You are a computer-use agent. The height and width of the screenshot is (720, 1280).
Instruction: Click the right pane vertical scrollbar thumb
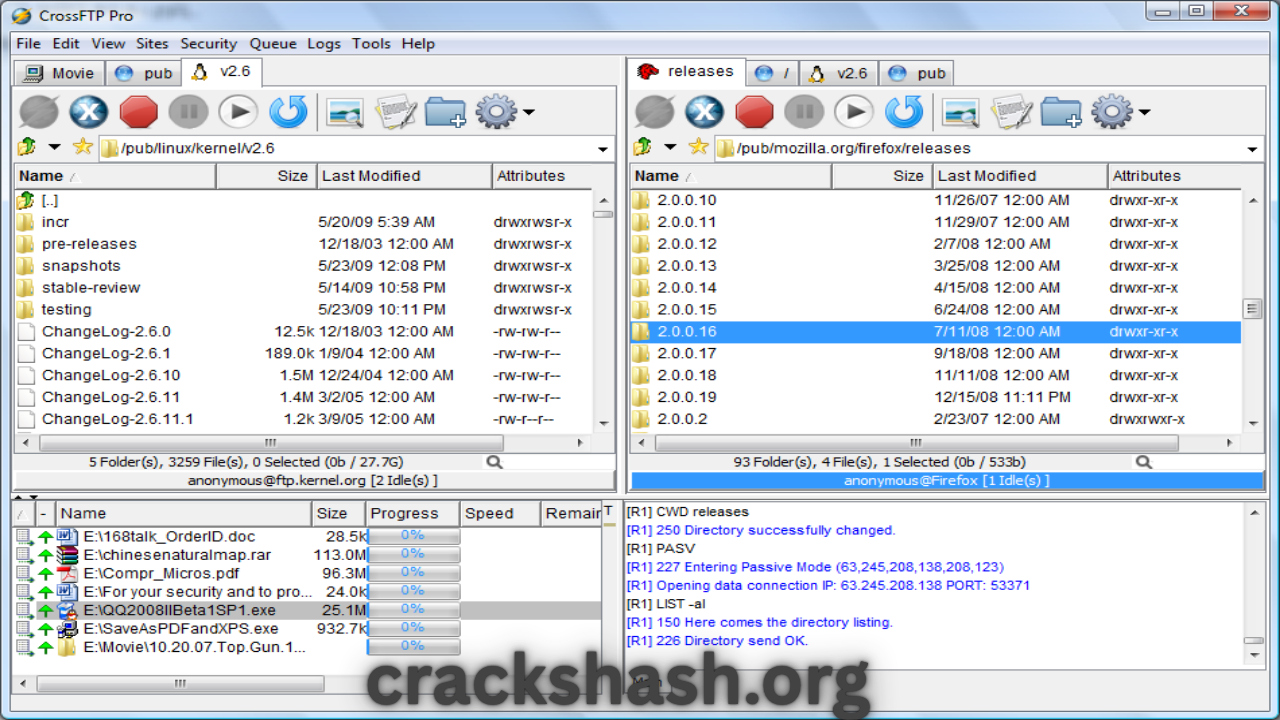(x=1252, y=309)
